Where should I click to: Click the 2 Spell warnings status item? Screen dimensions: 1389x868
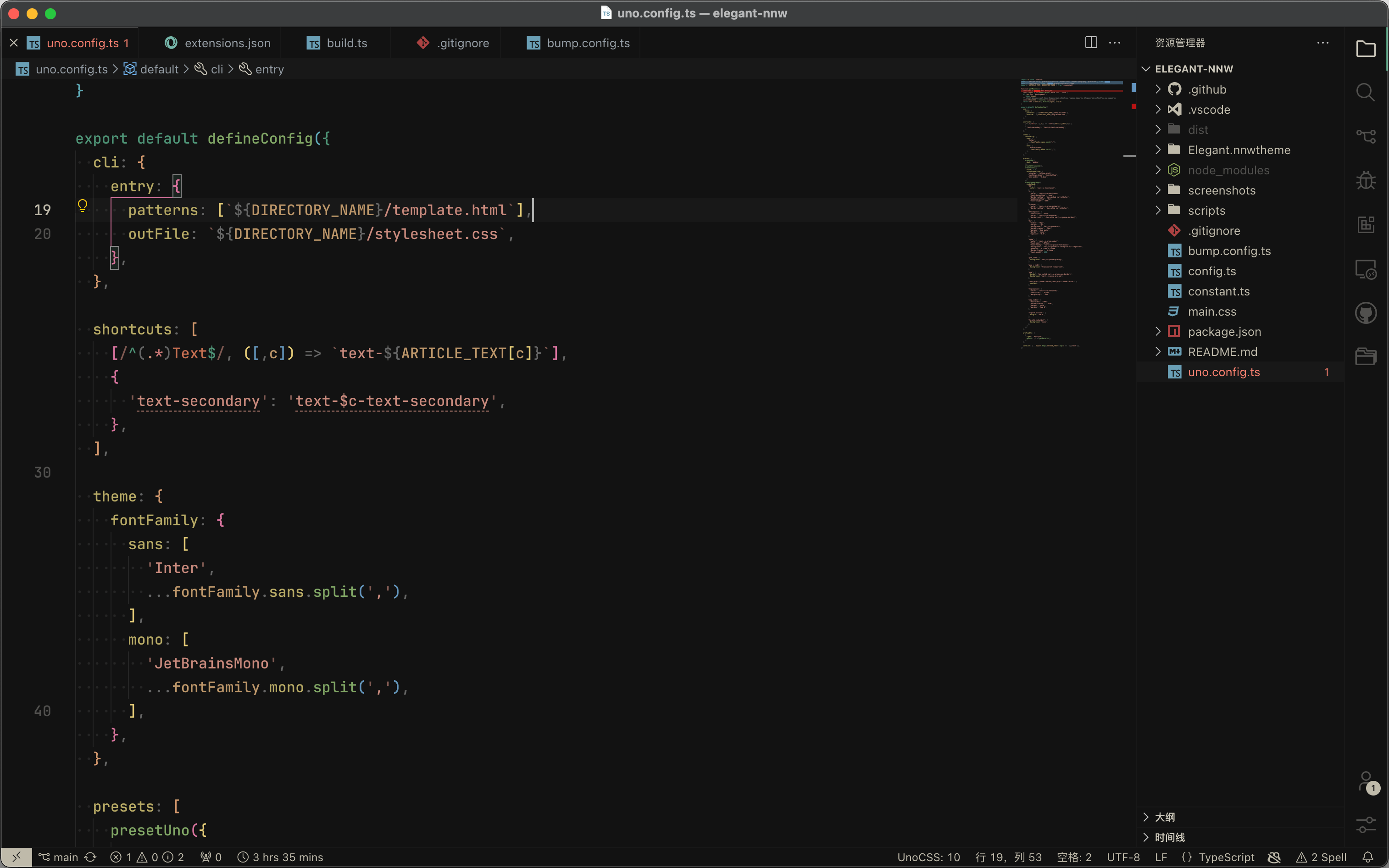pyautogui.click(x=1321, y=857)
